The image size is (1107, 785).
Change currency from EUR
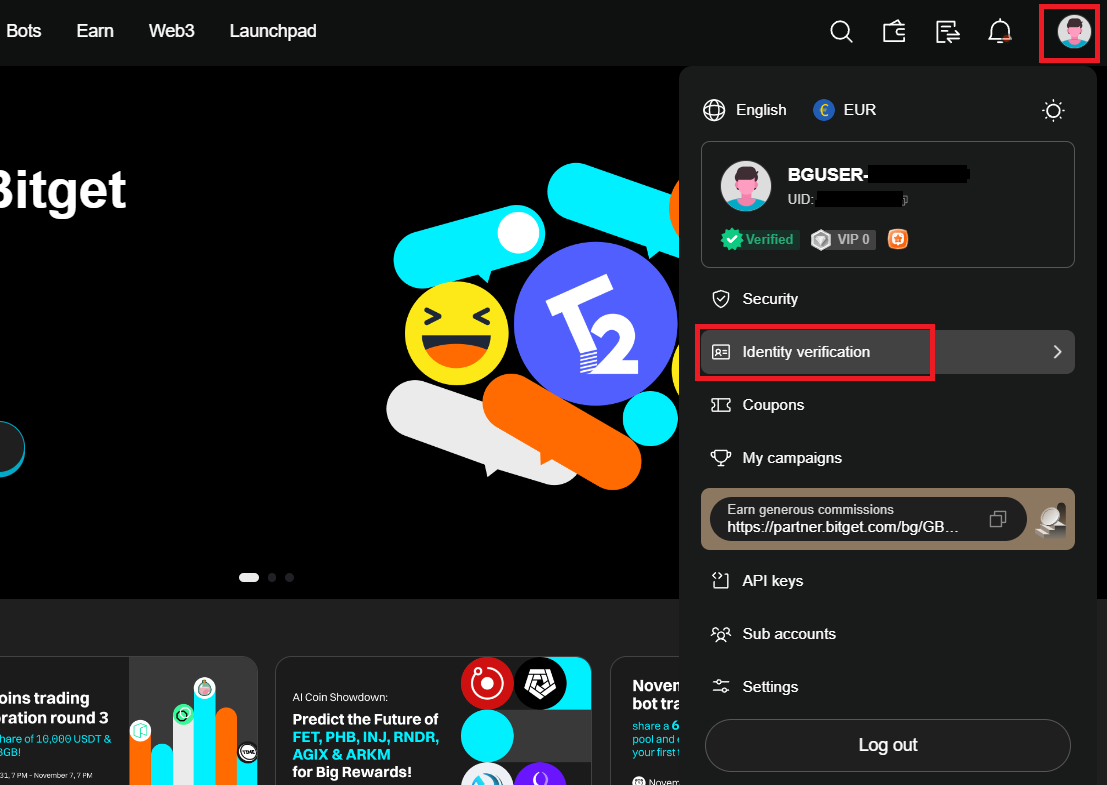point(860,110)
